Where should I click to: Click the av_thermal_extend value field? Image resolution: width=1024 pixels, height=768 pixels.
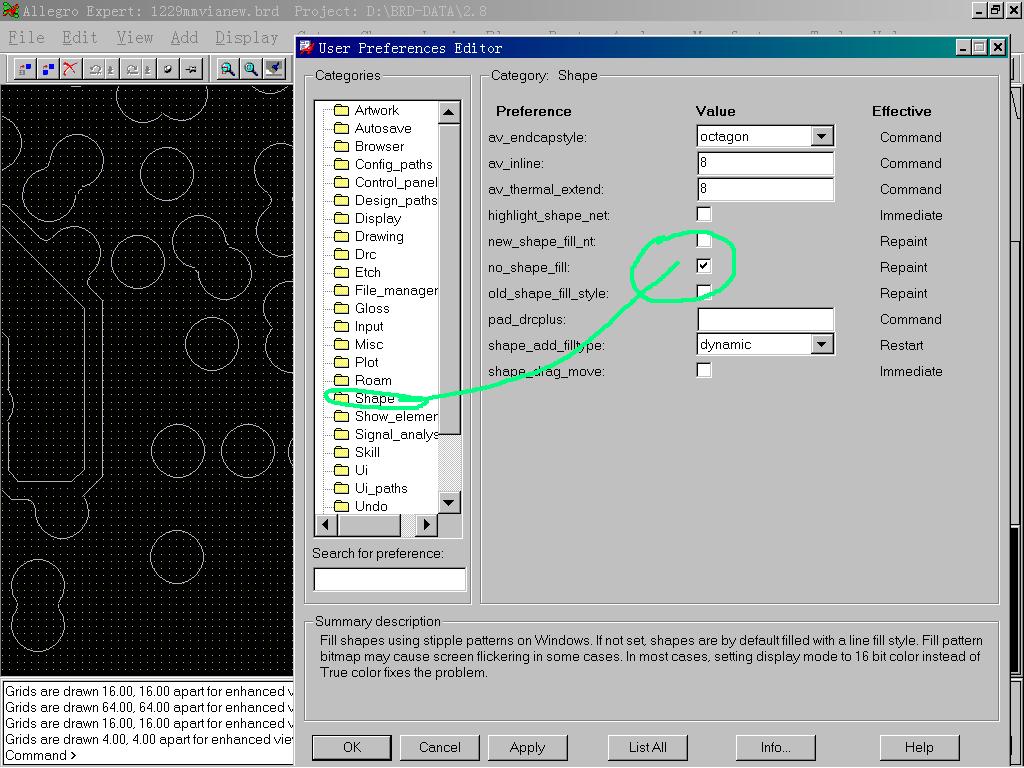(x=765, y=189)
